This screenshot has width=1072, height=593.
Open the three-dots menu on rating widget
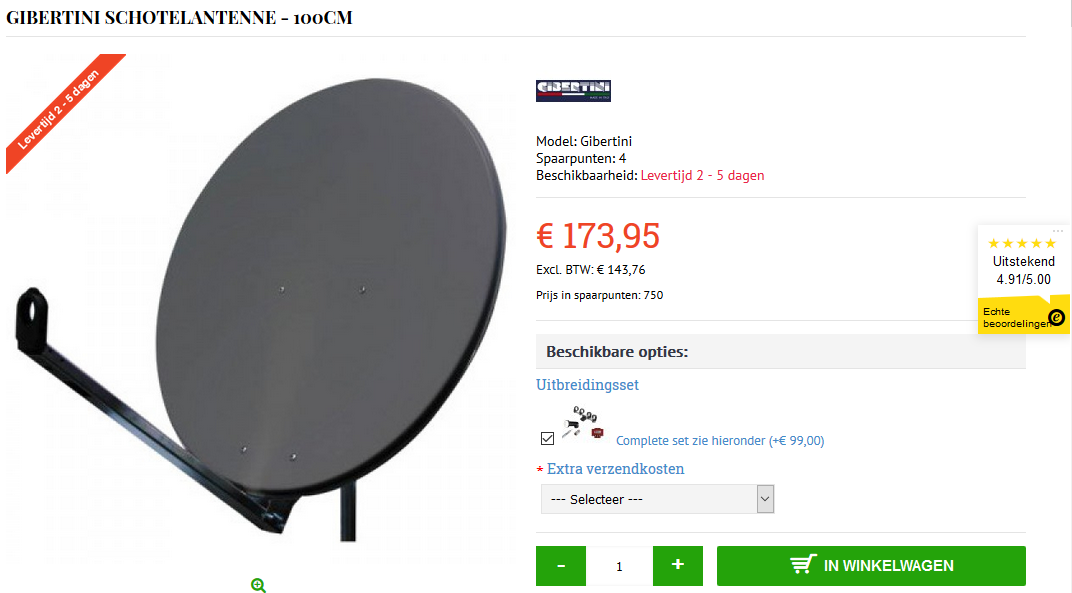tap(1058, 231)
